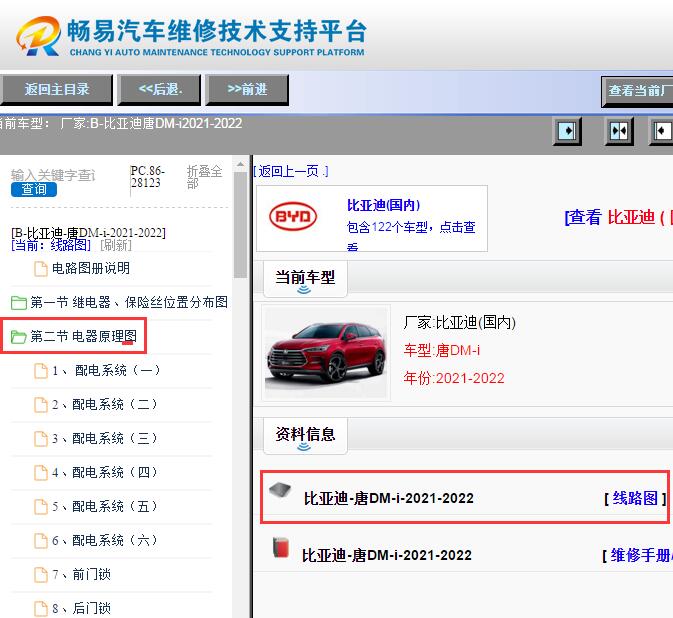This screenshot has width=673, height=618.
Task: Open 电路图册说明 document in tree
Action: (x=91, y=269)
